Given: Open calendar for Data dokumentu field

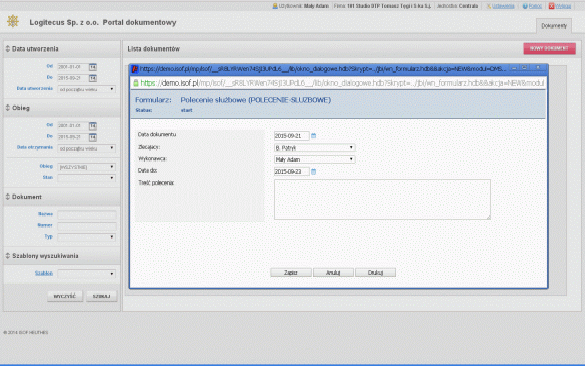Looking at the screenshot, I should pos(313,136).
